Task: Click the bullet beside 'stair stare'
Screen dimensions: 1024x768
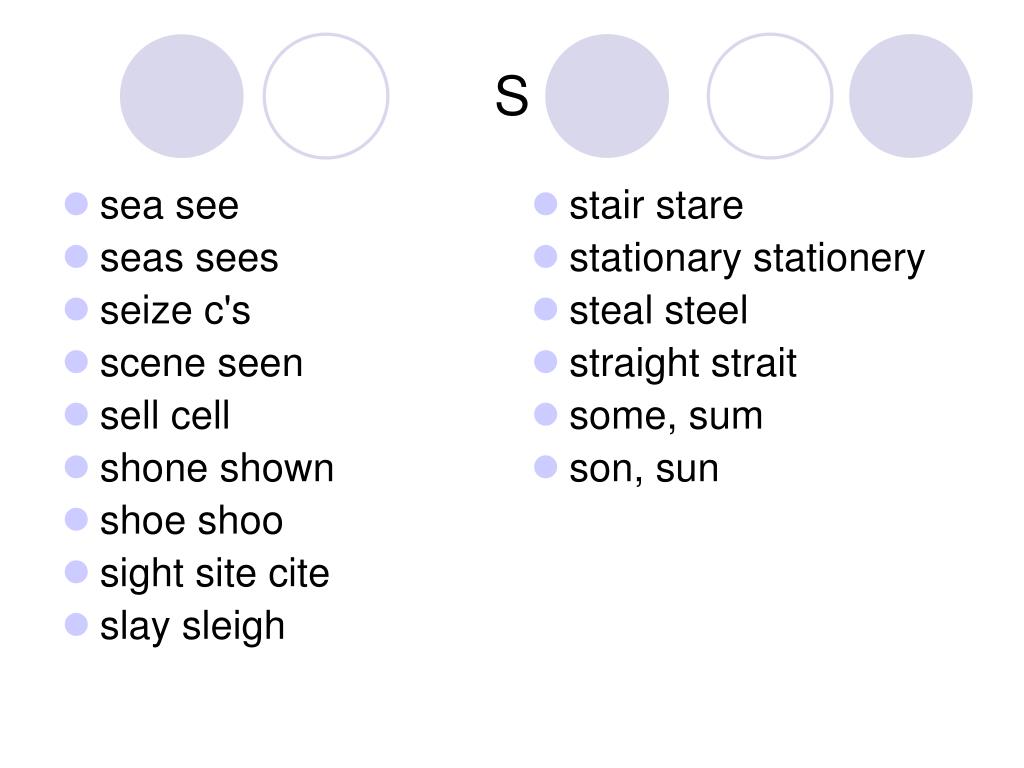Action: tap(545, 204)
